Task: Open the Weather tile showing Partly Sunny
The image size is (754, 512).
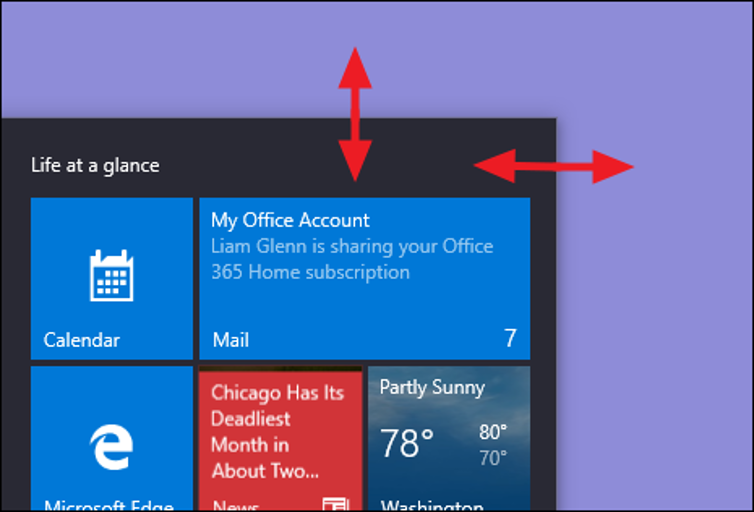Action: point(449,438)
